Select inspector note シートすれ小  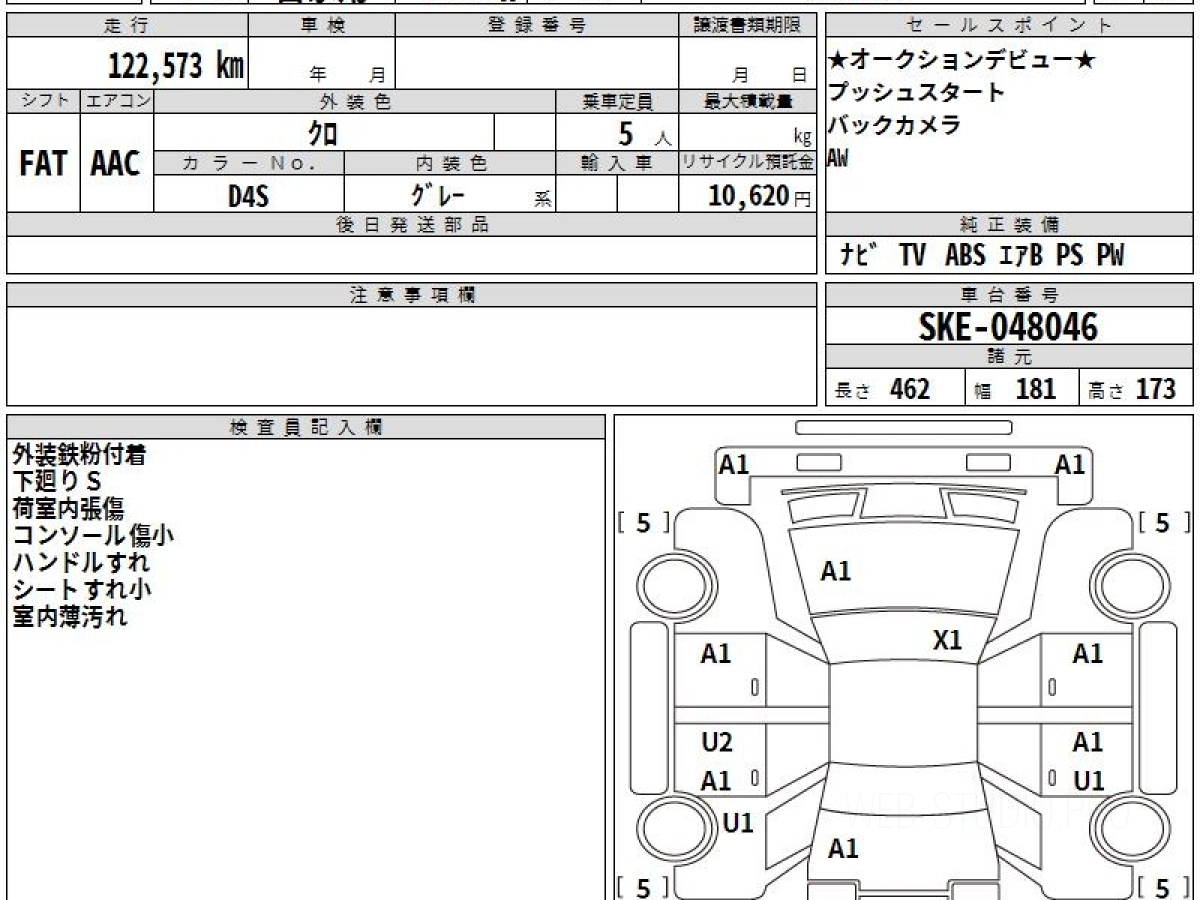point(82,589)
